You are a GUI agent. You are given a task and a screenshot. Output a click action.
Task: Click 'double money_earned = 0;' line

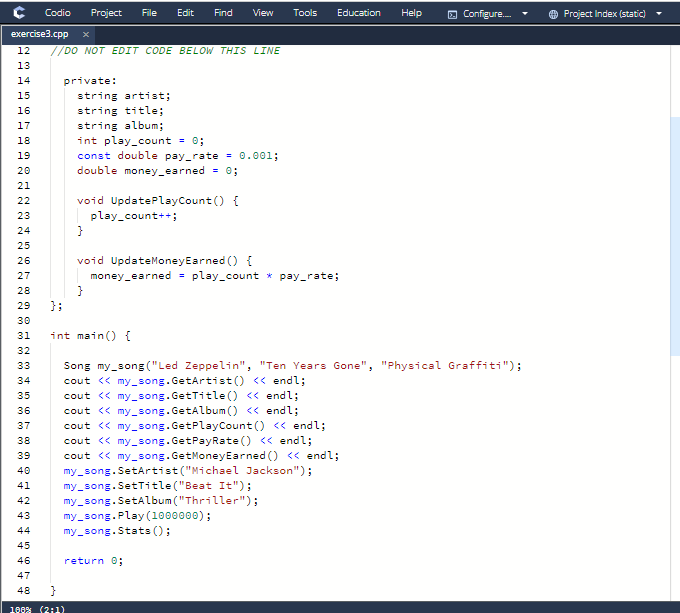(x=157, y=171)
